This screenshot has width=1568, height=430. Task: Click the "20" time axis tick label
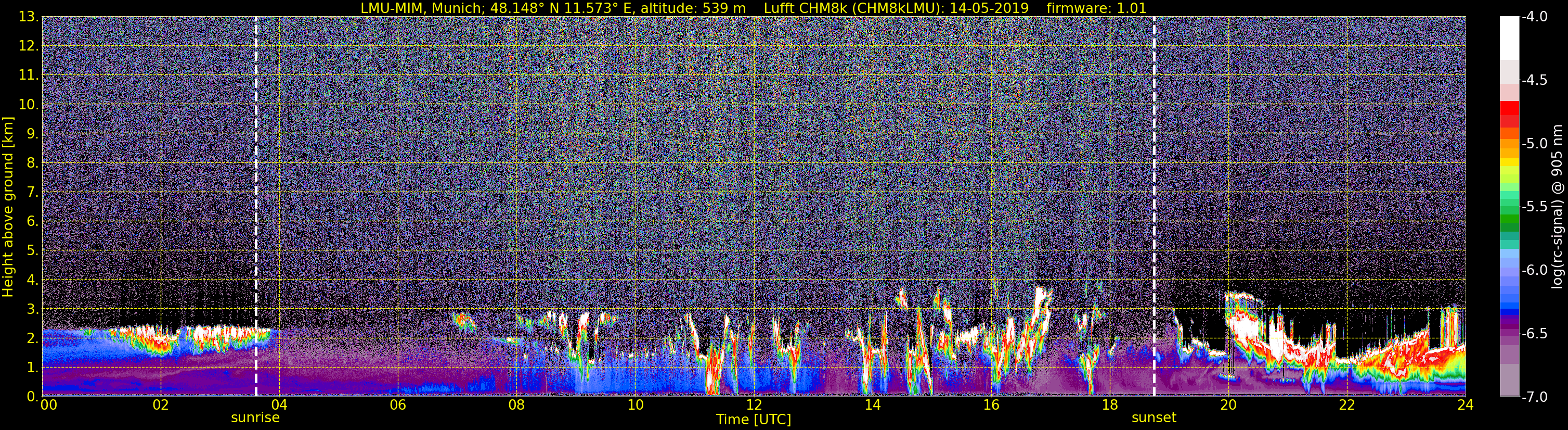click(x=1228, y=405)
